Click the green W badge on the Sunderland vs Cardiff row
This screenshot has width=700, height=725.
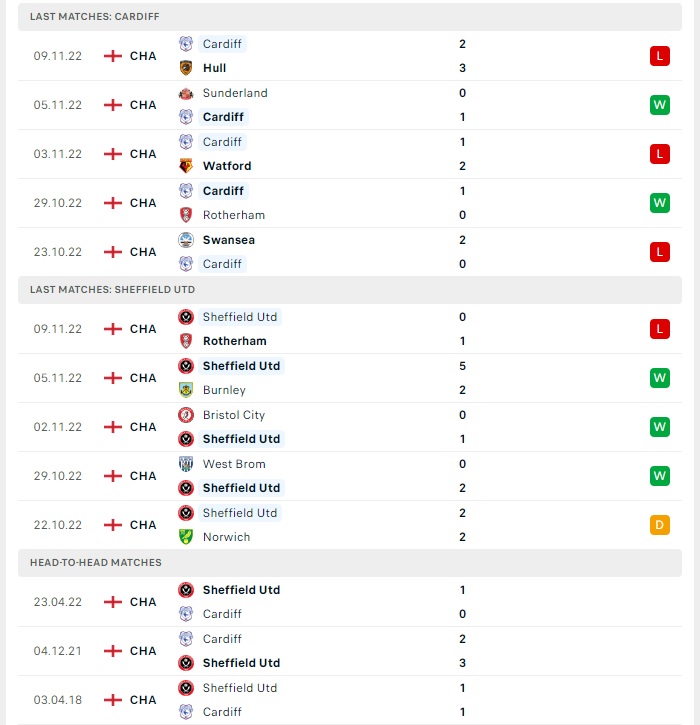pos(660,105)
